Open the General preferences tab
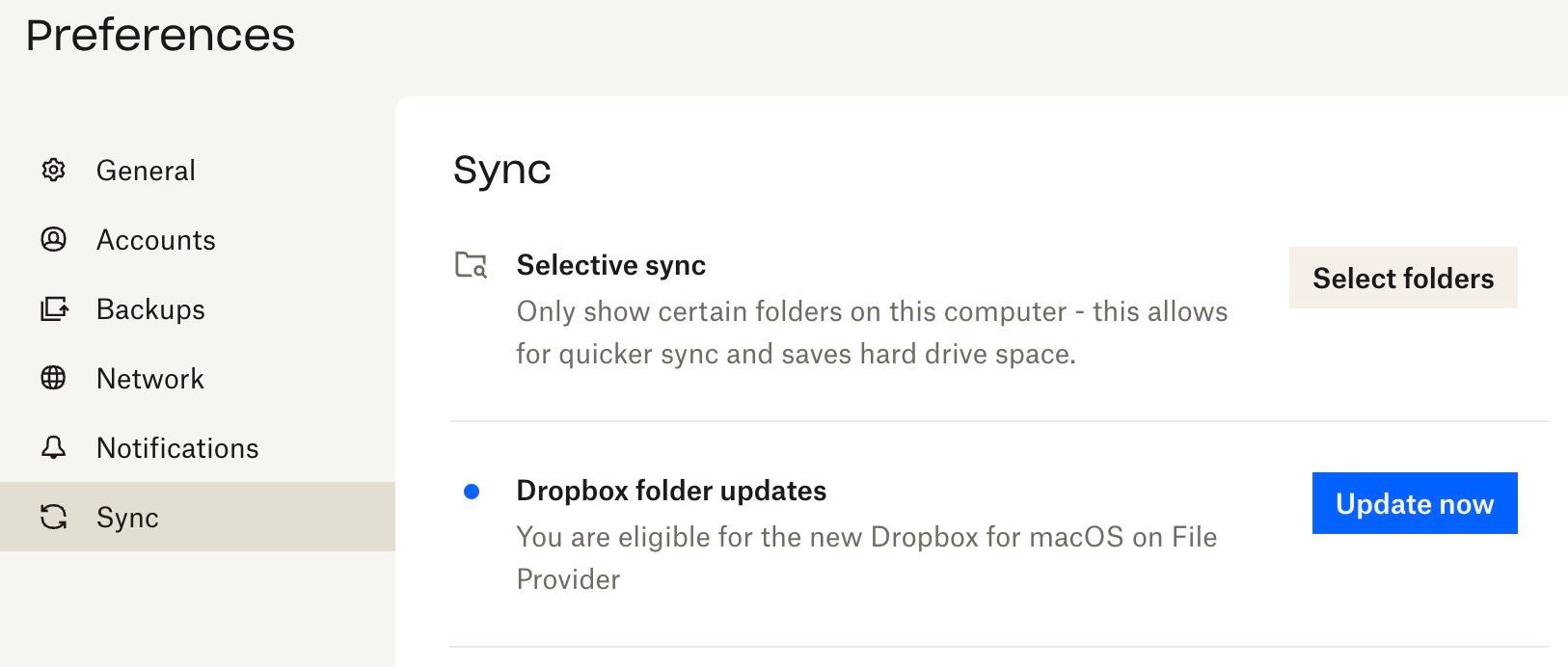Viewport: 1568px width, 667px height. (x=146, y=171)
